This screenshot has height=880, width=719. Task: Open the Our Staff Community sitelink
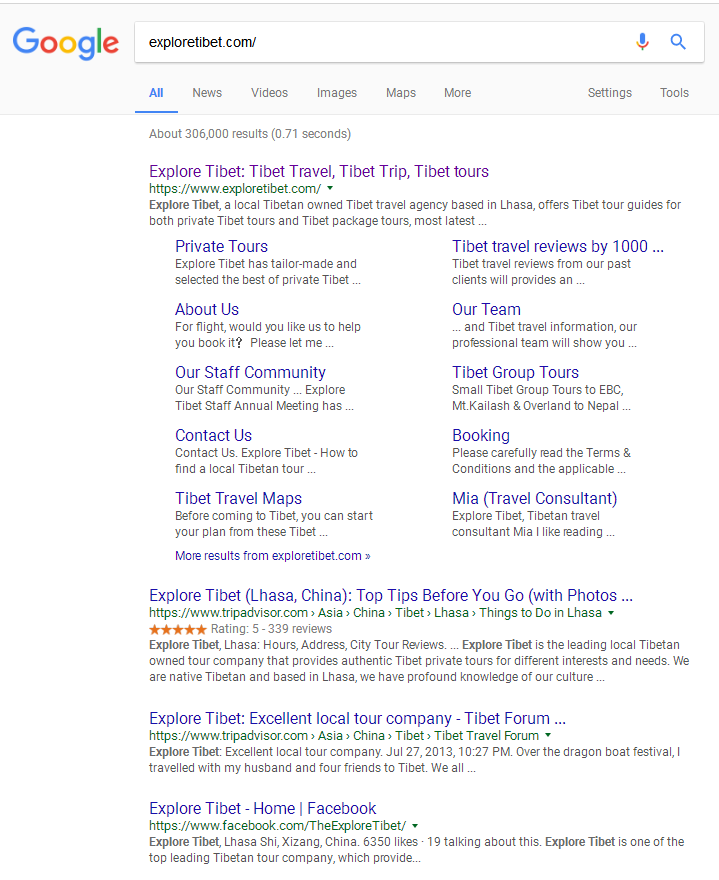250,372
